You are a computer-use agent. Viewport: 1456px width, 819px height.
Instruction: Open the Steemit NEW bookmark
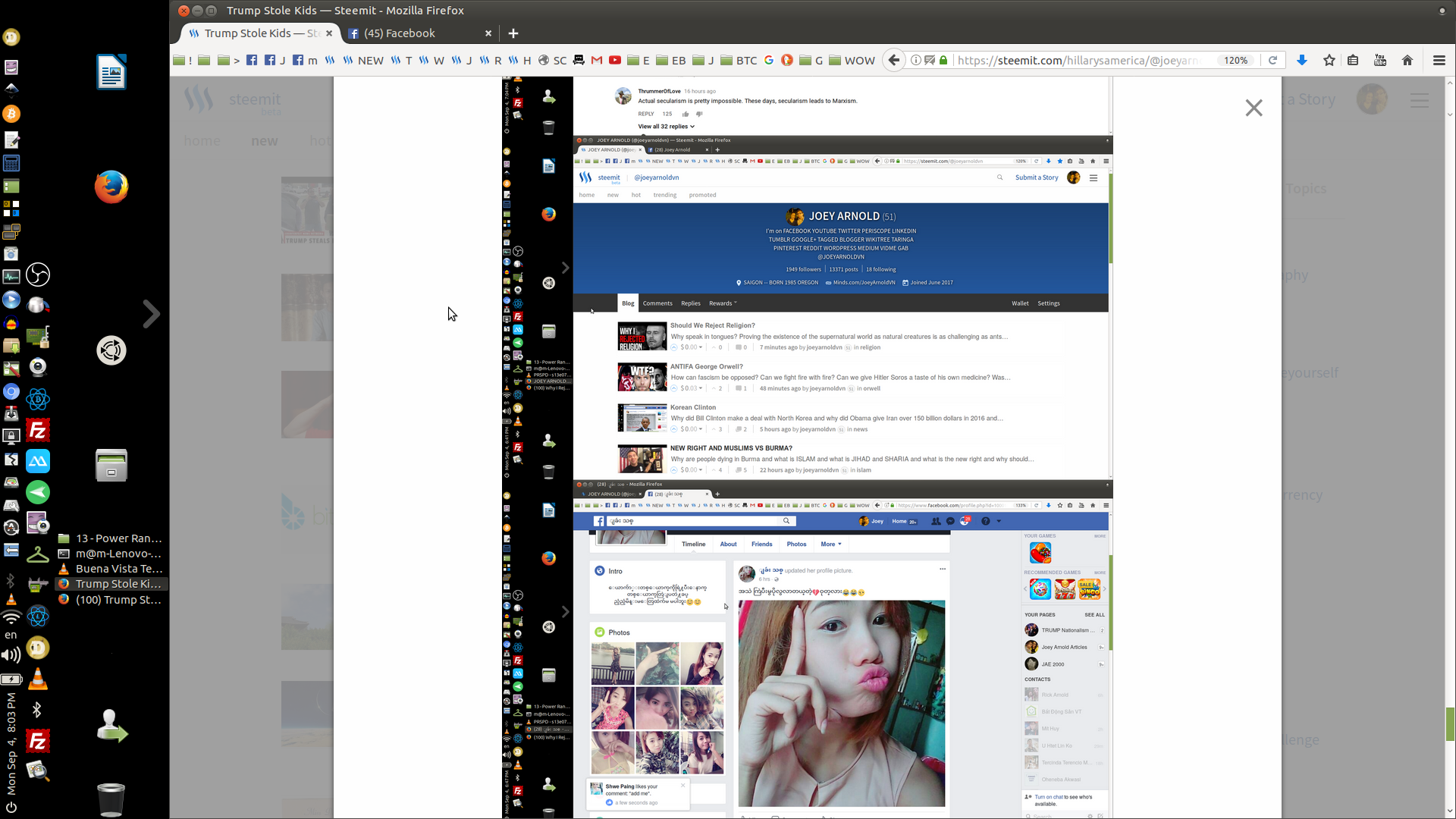(363, 61)
